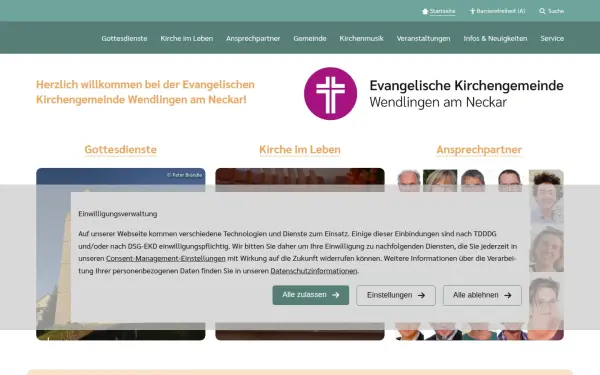The image size is (600, 375).
Task: Click the welcome heading Herzlich willkommen text
Action: click(x=145, y=92)
